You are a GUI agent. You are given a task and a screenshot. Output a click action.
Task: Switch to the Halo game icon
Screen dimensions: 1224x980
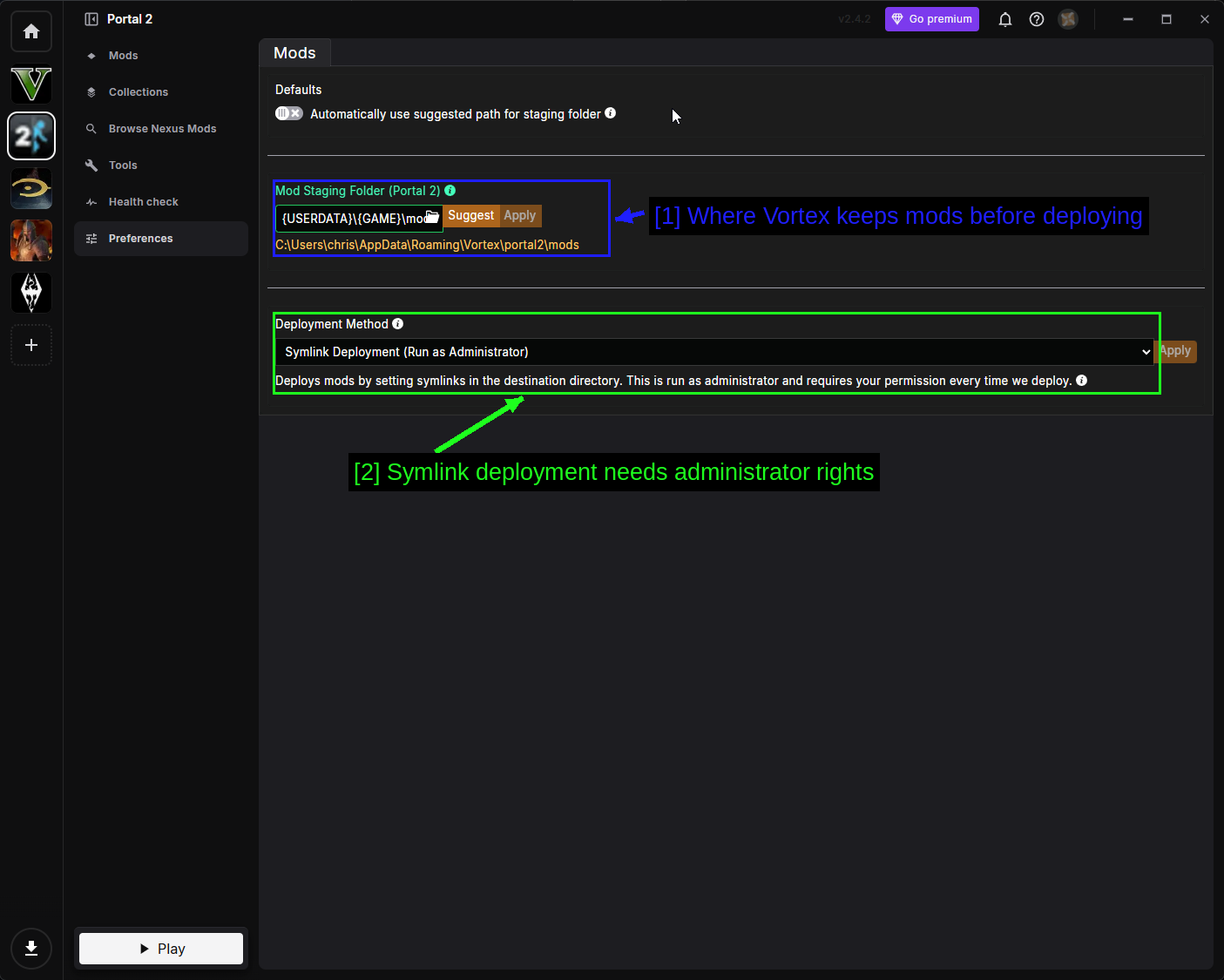tap(31, 188)
